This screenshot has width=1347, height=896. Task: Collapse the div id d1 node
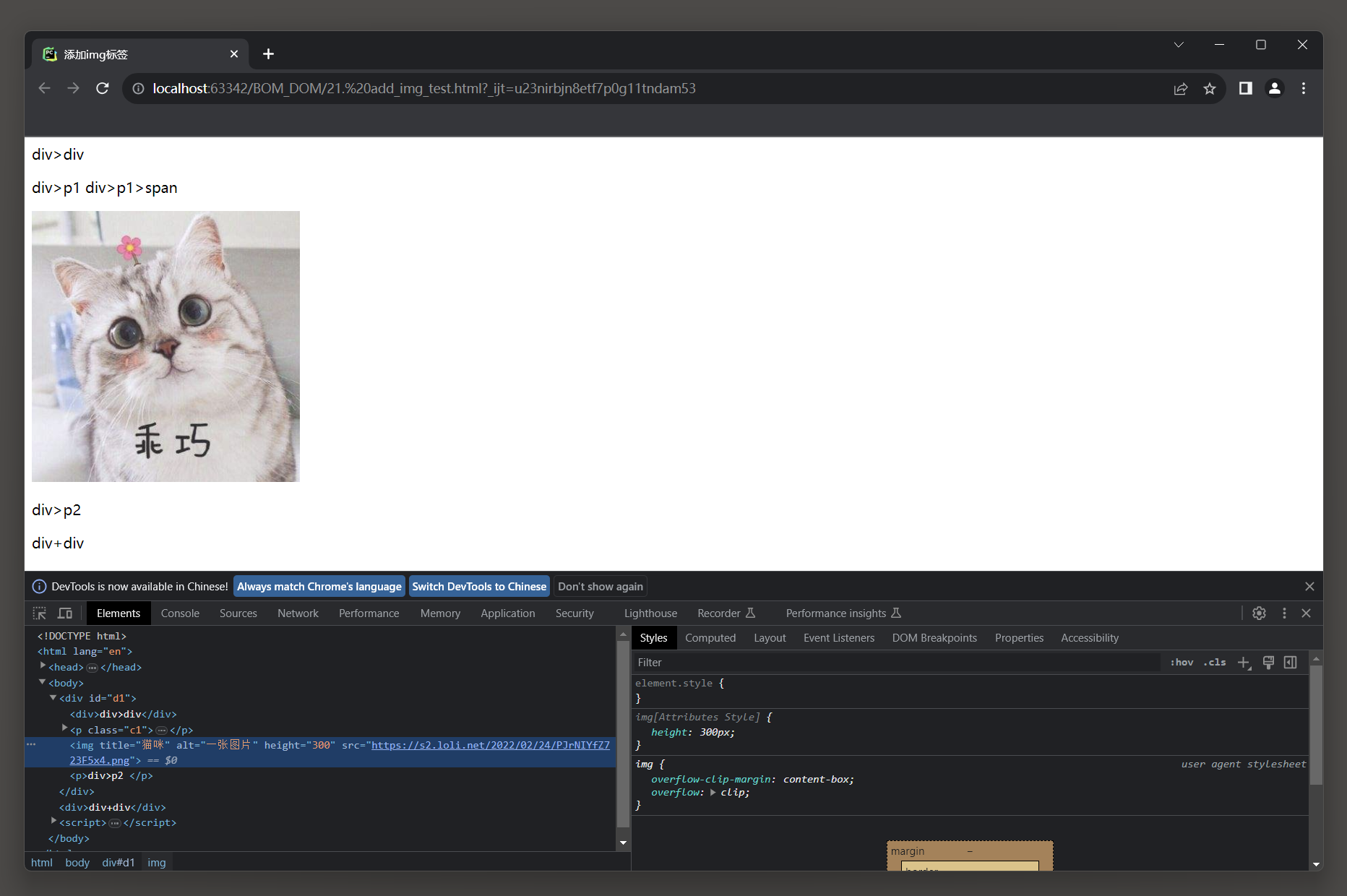[53, 698]
